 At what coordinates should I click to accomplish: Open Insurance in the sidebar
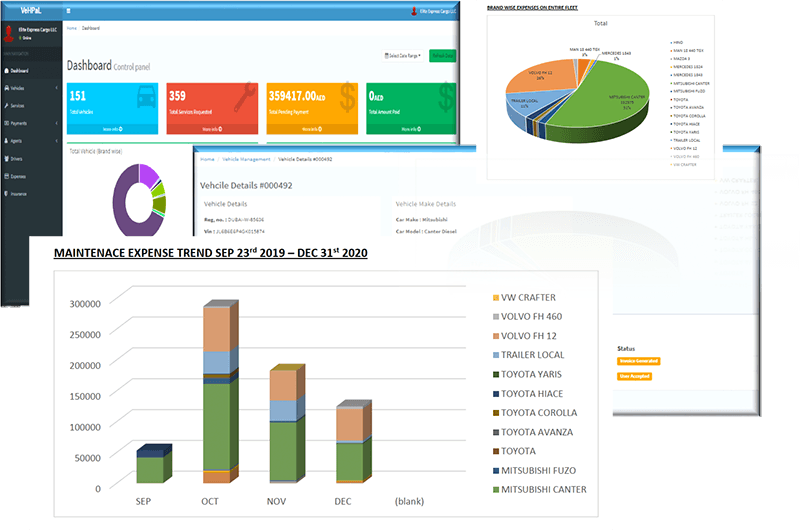pos(31,194)
